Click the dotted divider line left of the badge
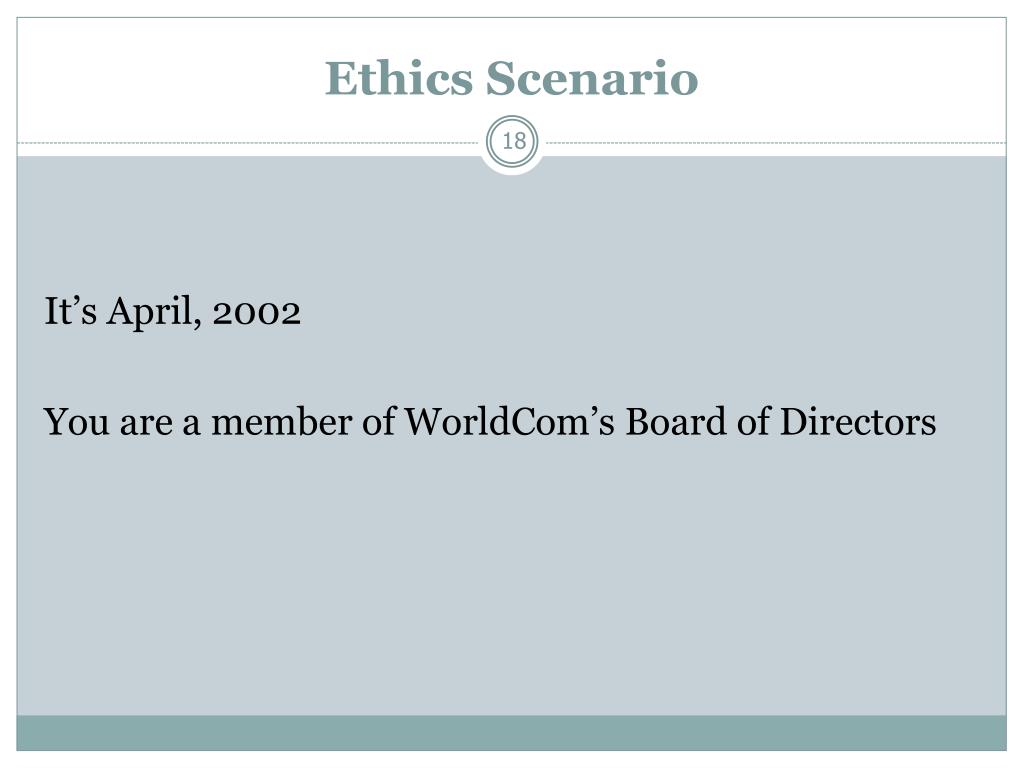 click(248, 142)
